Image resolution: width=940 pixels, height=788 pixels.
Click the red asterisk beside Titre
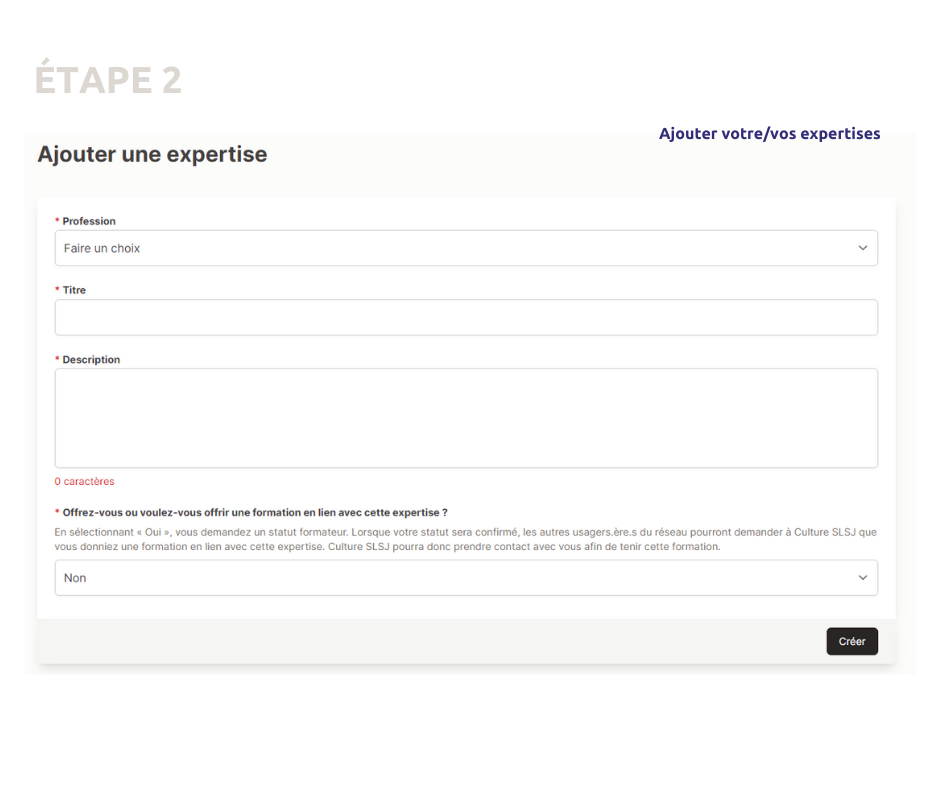tap(57, 291)
